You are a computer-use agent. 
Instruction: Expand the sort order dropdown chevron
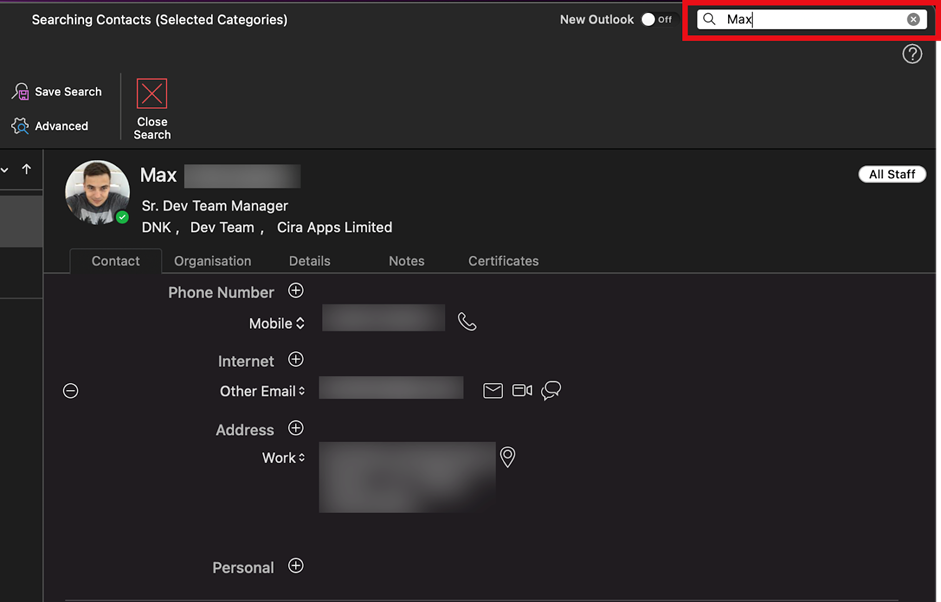pos(5,170)
